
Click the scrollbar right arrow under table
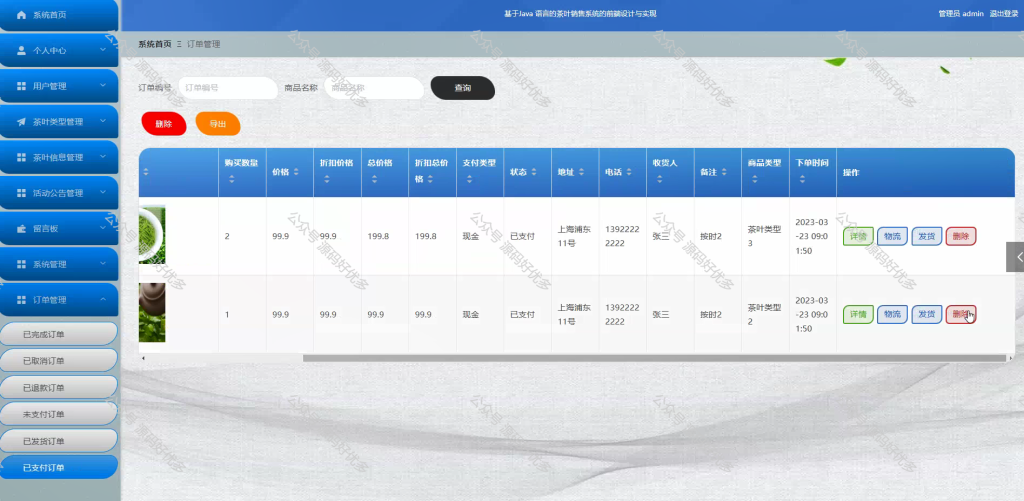point(1012,358)
